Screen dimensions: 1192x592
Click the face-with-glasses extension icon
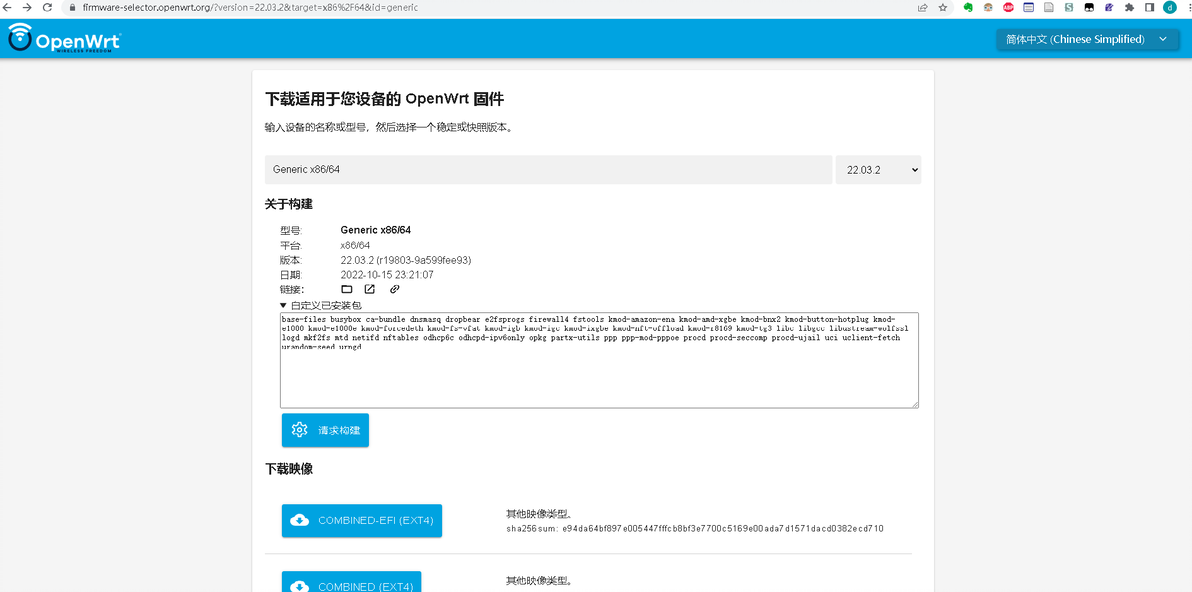point(988,8)
